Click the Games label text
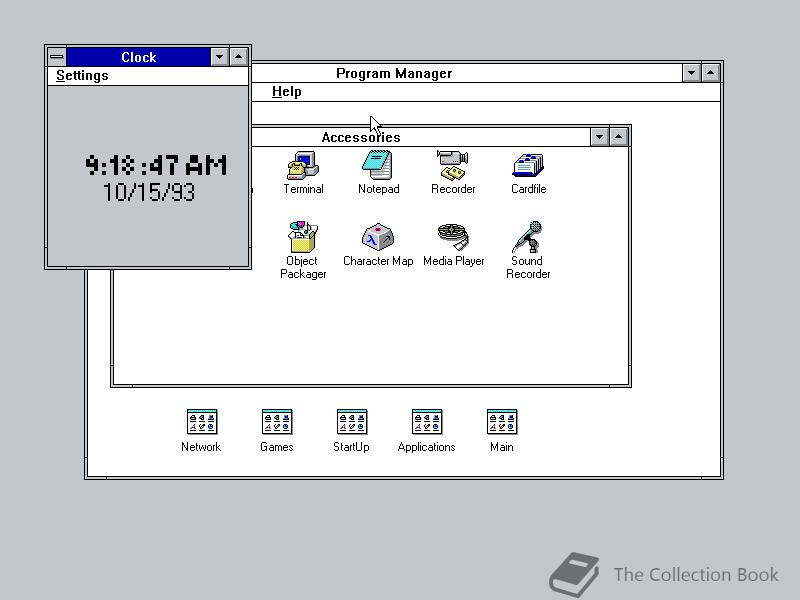800x600 pixels. [x=277, y=447]
